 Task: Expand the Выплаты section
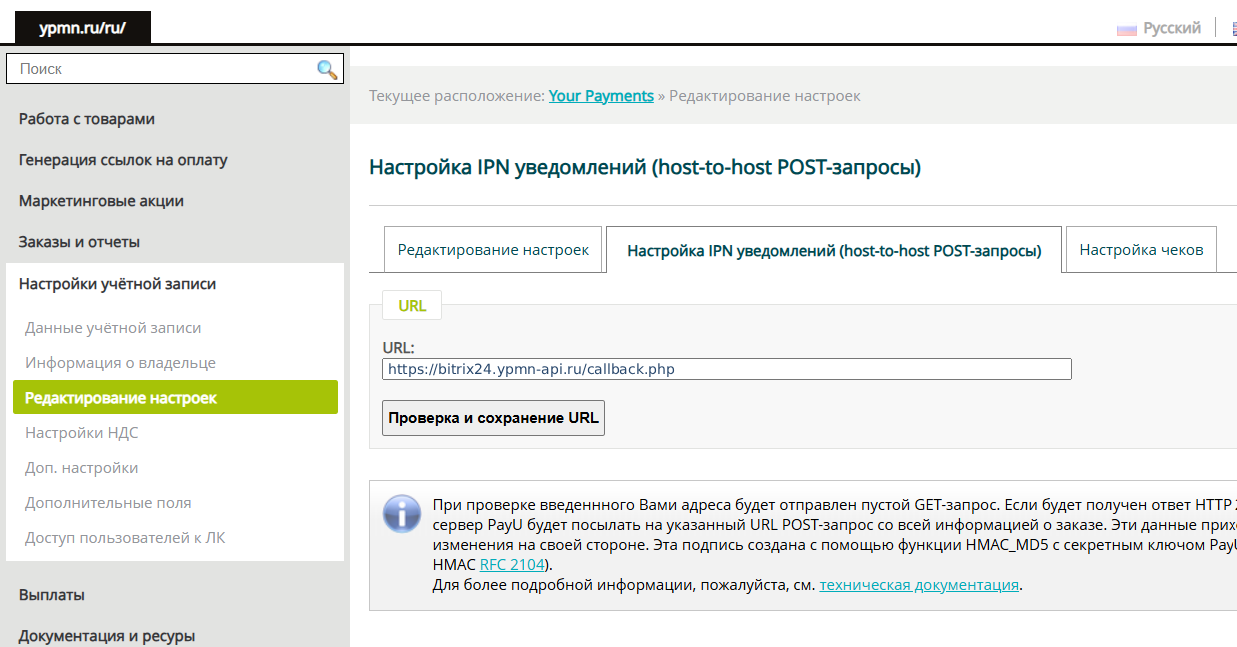click(51, 595)
